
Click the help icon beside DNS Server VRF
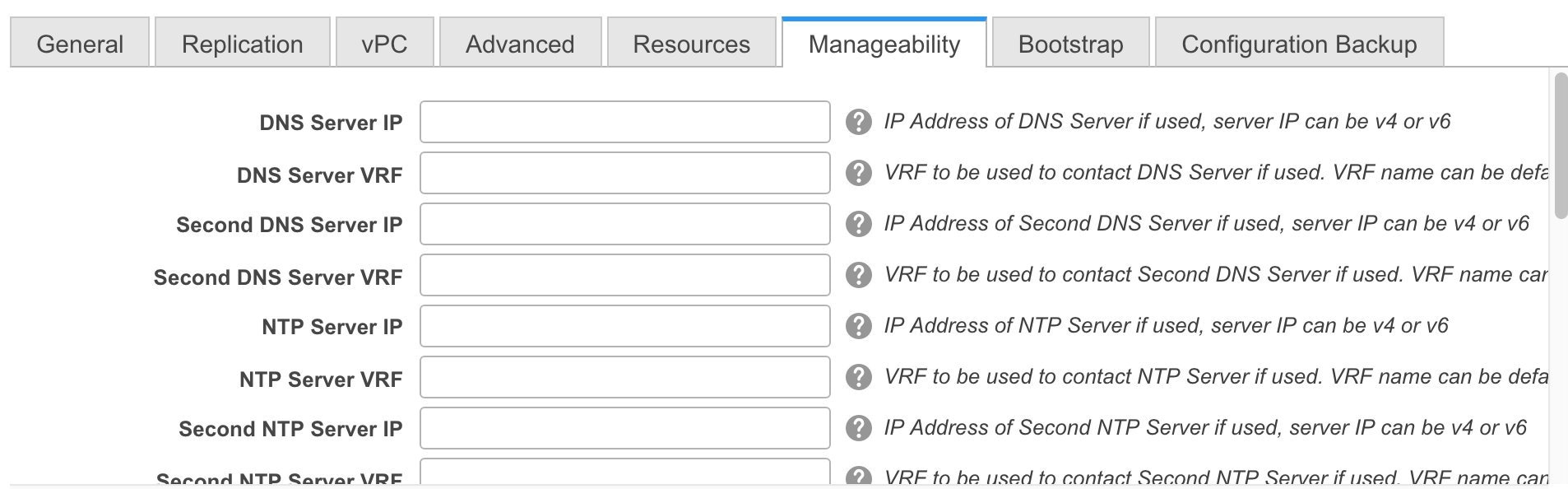coord(858,173)
